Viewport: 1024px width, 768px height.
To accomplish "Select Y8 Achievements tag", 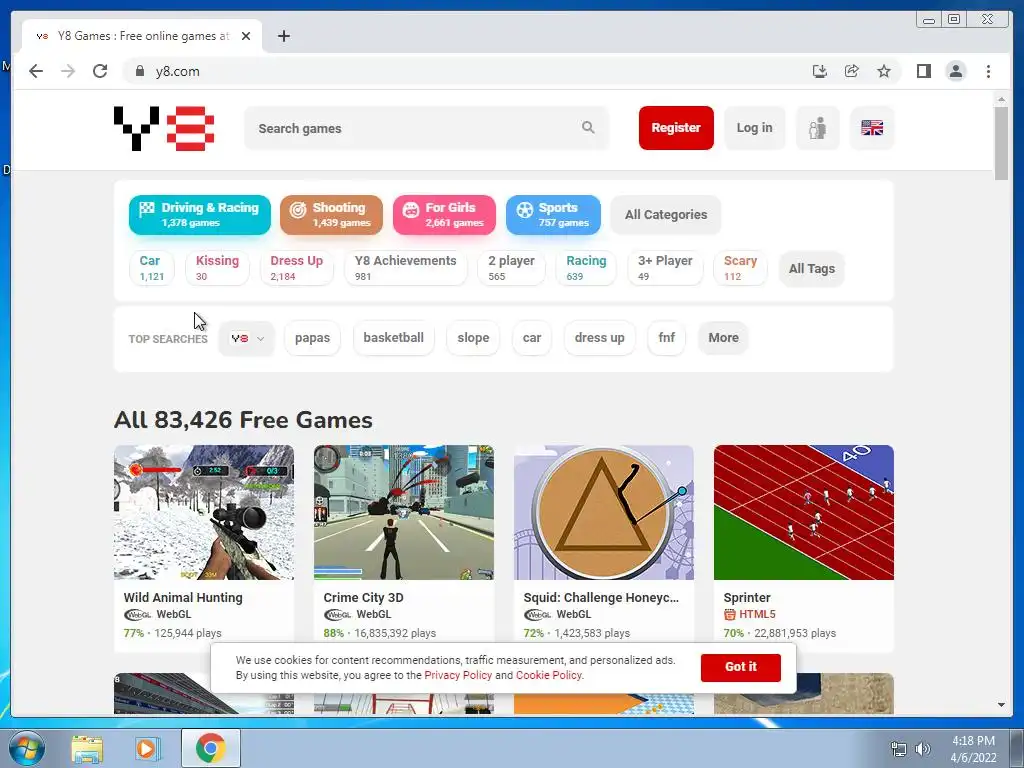I will click(406, 268).
